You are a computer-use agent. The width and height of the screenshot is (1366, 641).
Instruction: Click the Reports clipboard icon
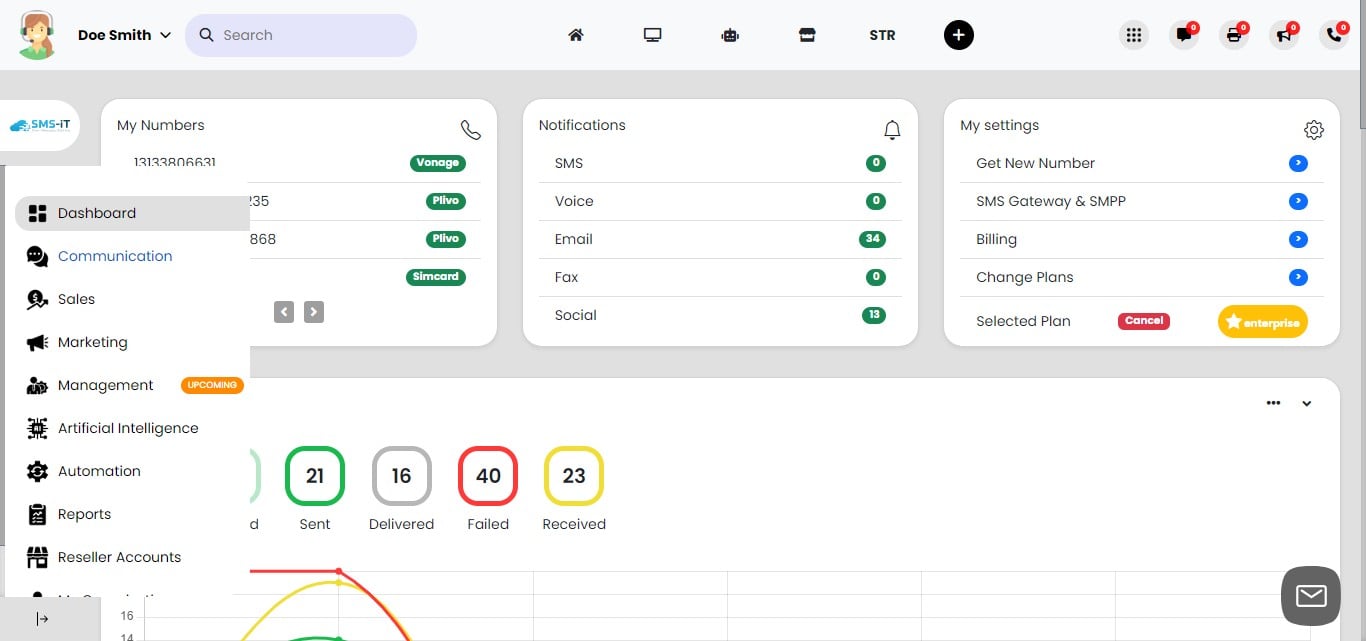pyautogui.click(x=37, y=514)
